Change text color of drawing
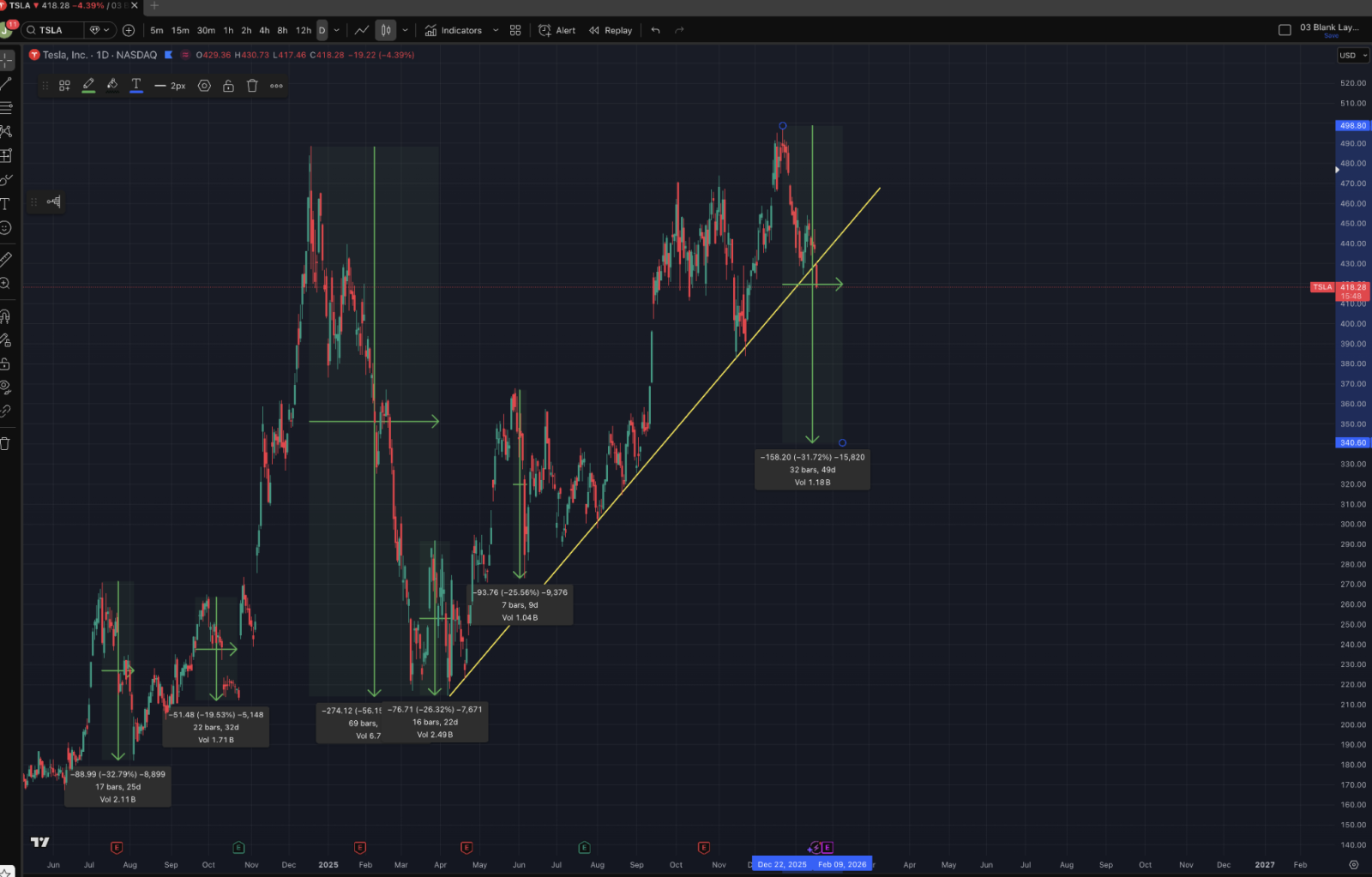 tap(136, 85)
